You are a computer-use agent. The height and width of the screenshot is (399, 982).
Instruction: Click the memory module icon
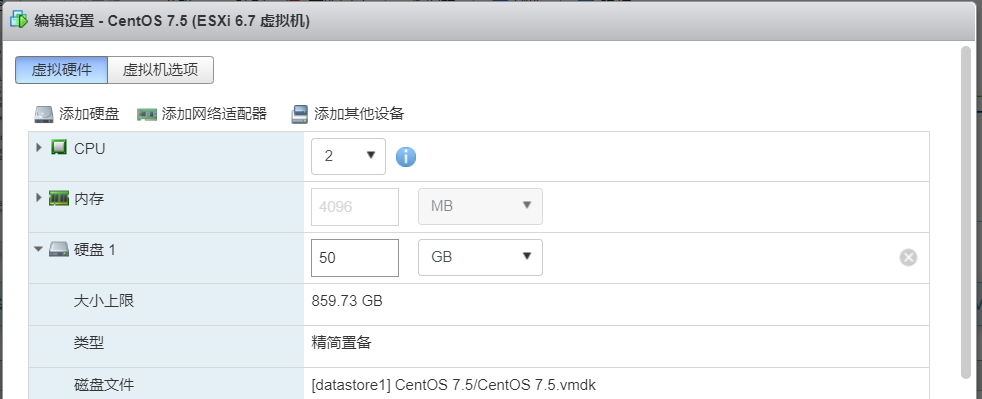click(x=59, y=199)
